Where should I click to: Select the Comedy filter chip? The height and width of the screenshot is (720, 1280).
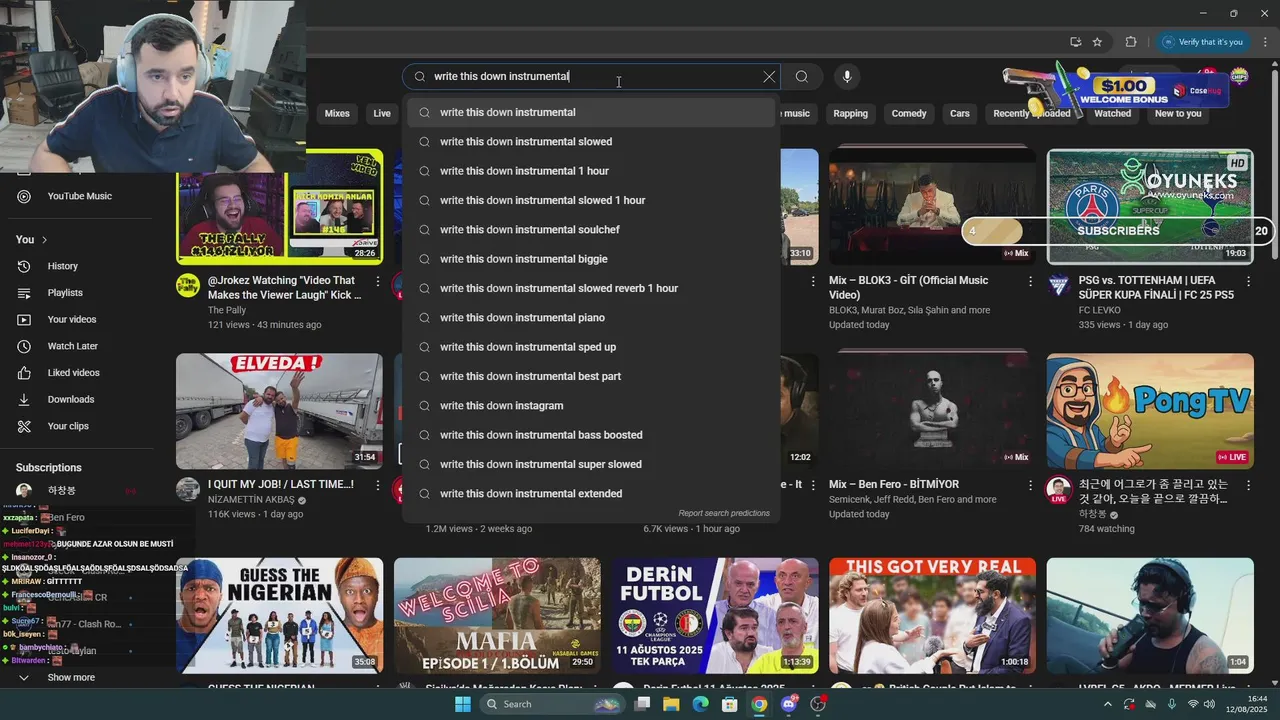[x=909, y=113]
